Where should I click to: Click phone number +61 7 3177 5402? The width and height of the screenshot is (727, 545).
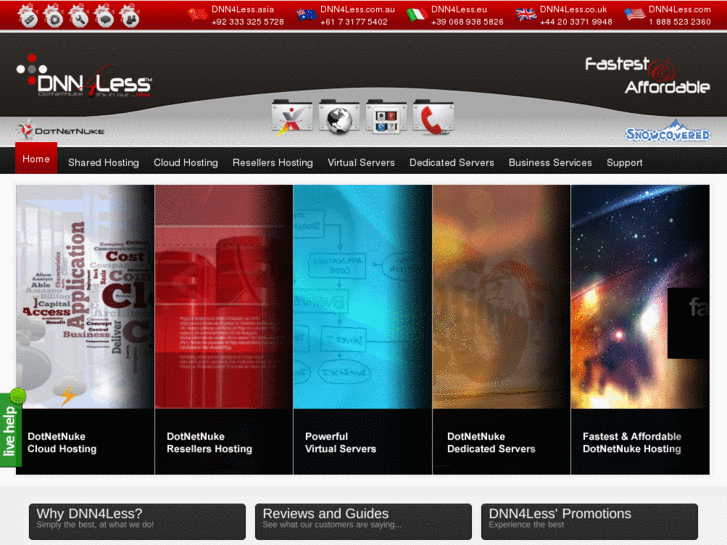point(354,22)
